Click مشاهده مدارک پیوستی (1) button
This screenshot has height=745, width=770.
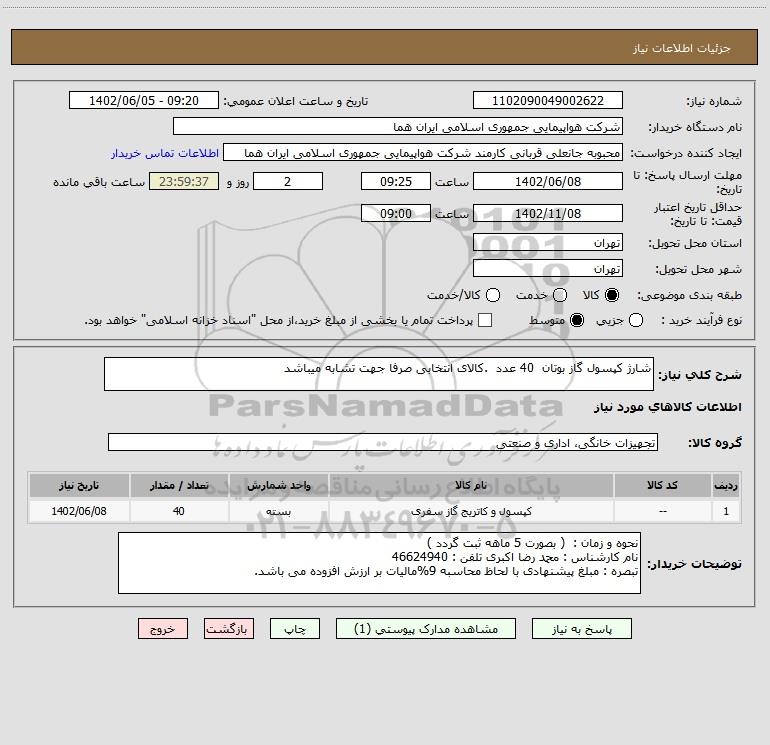(426, 629)
